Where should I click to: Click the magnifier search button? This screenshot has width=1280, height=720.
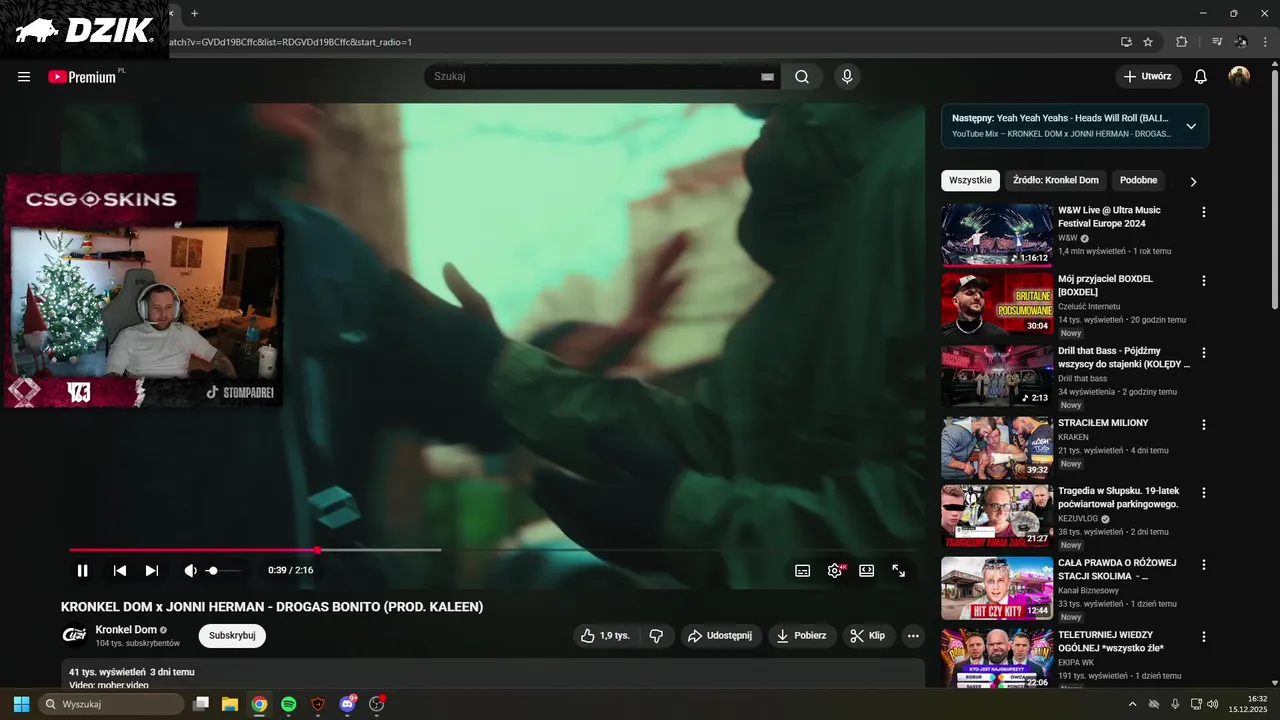[802, 77]
